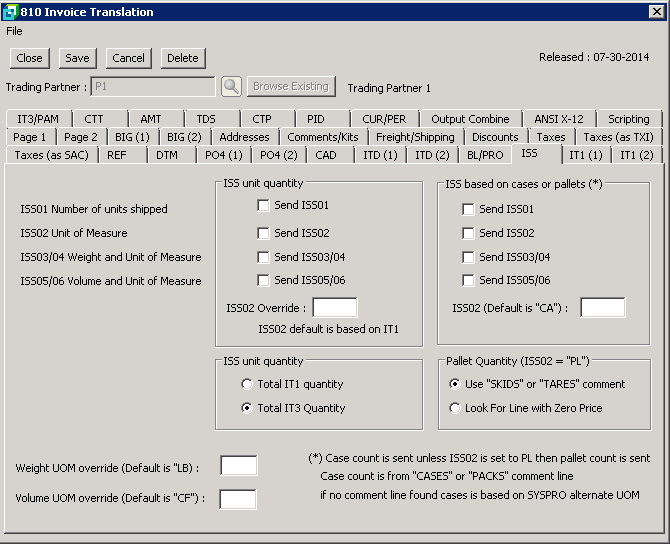Choose Look For Line with Zero Price

[x=456, y=408]
